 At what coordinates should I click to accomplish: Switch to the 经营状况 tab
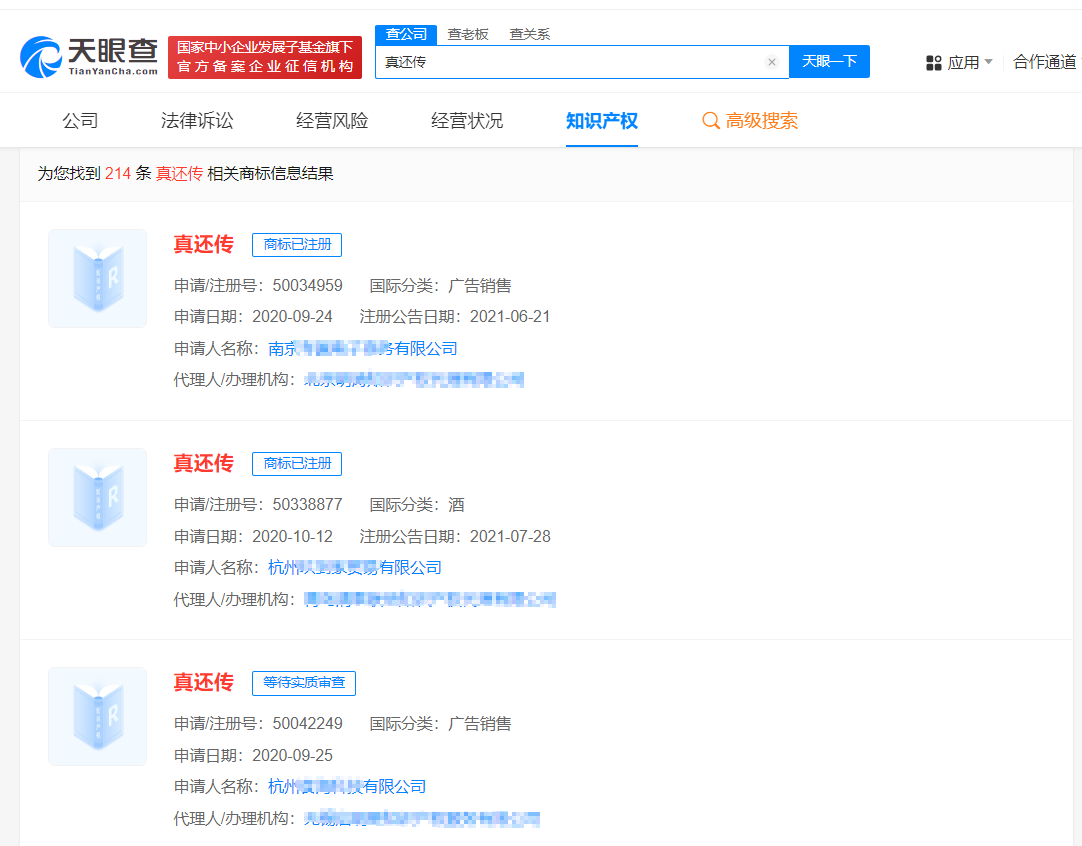coord(466,120)
